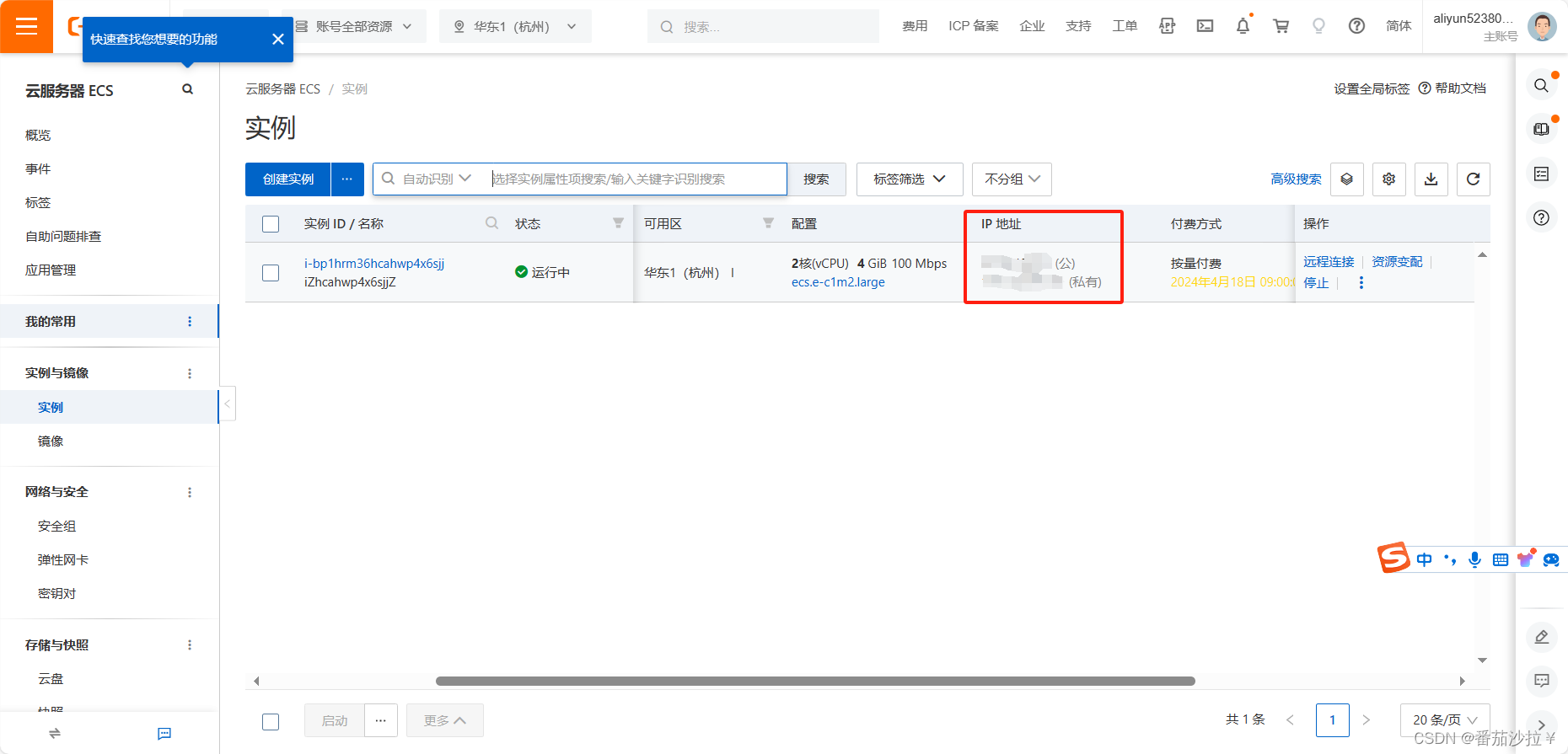Click sidebar bottom message icon
The width and height of the screenshot is (1568, 754).
pos(164,733)
